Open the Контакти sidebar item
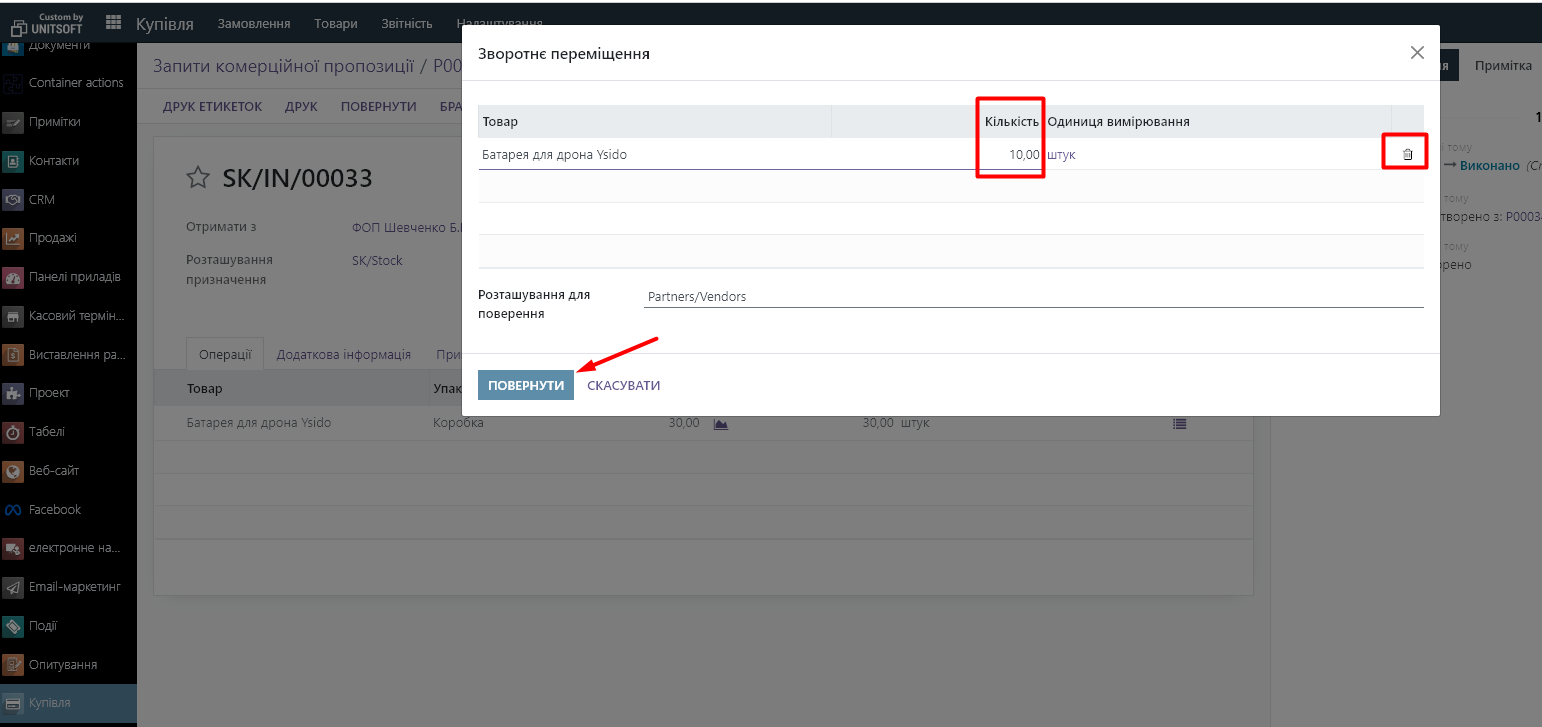Screen dimensions: 1542x727 tap(54, 160)
